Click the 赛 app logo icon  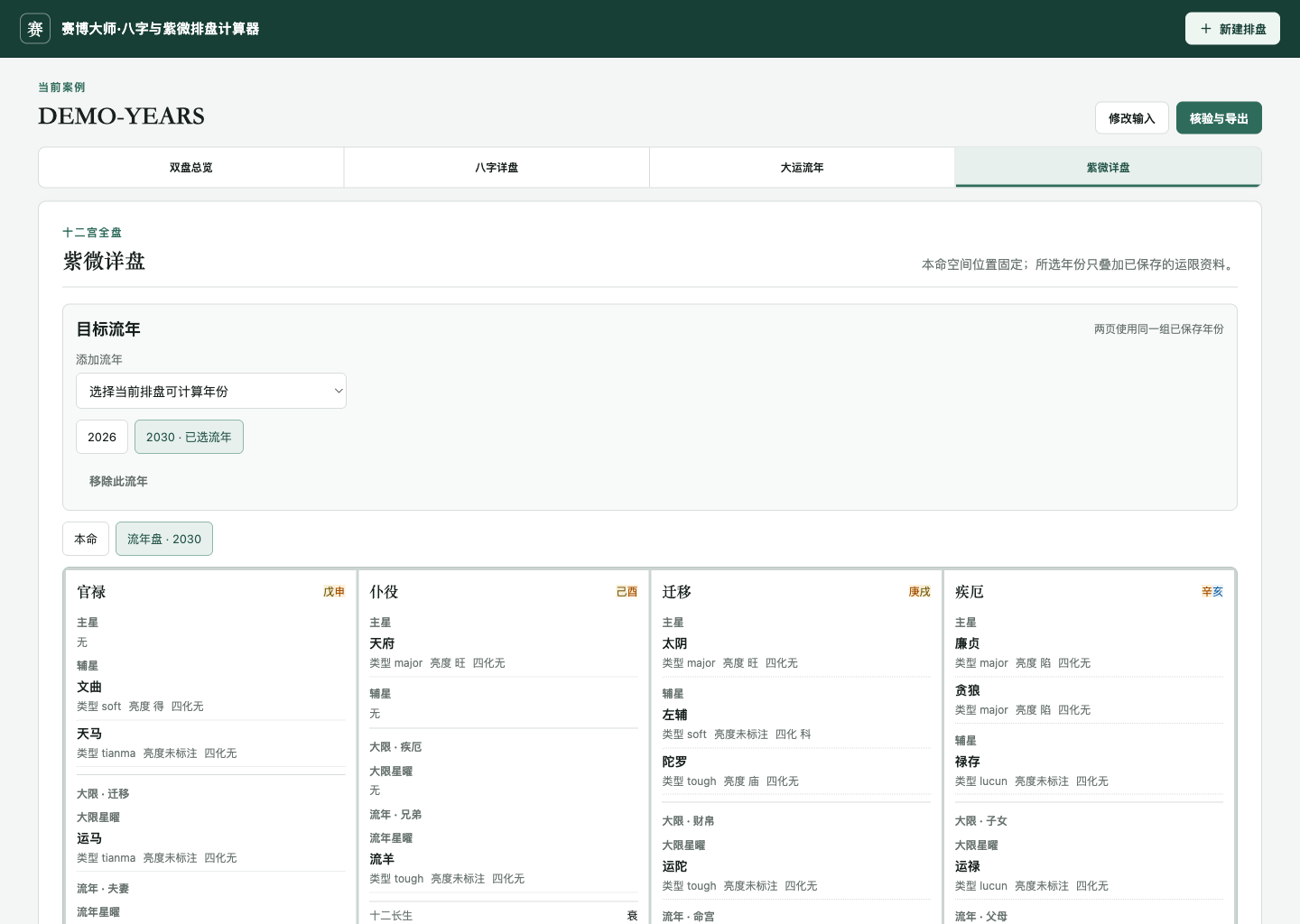(x=35, y=29)
